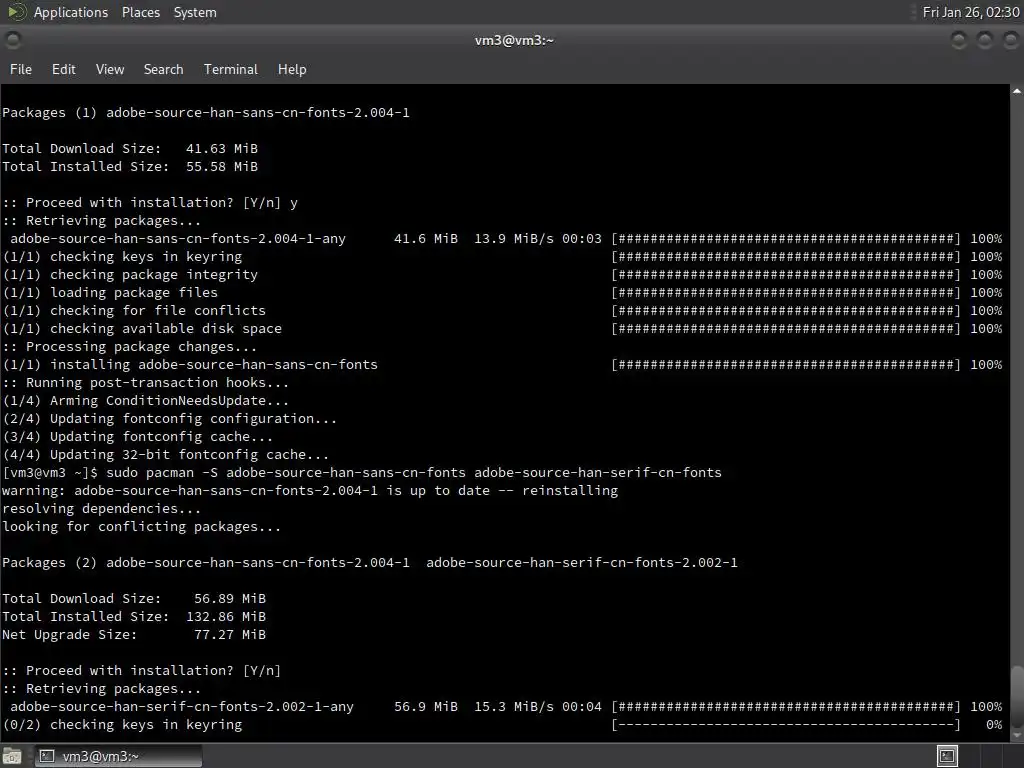
Task: Click the 'Updating fontconfig configuration...' line
Action: 170,419
